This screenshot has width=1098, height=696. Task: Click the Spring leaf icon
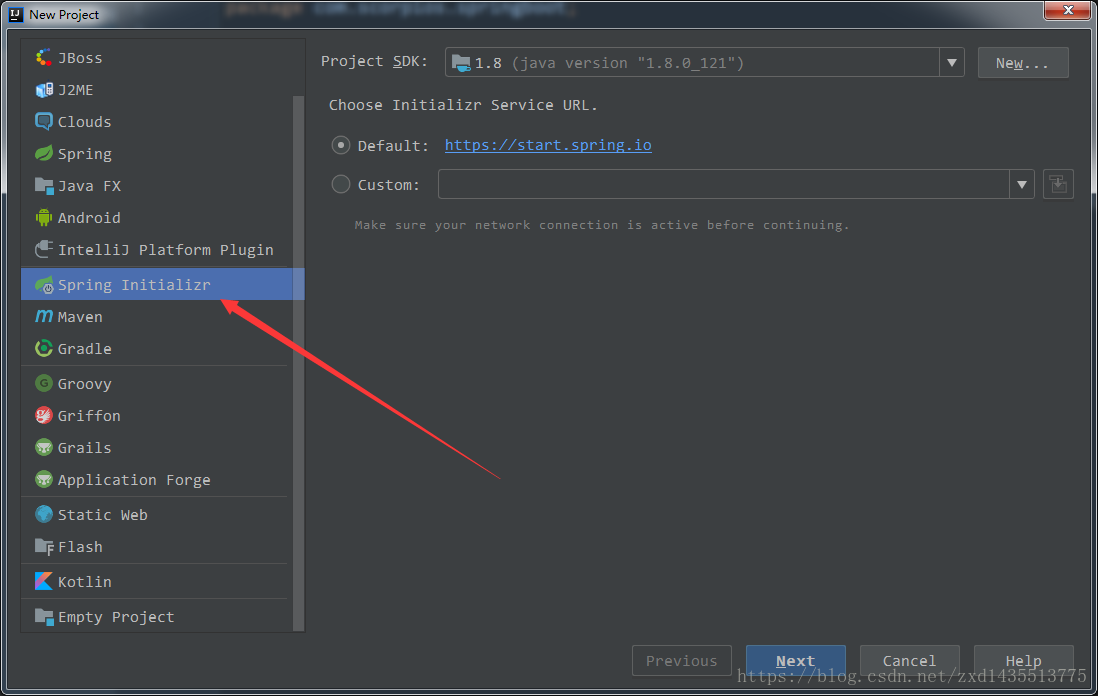pos(43,153)
